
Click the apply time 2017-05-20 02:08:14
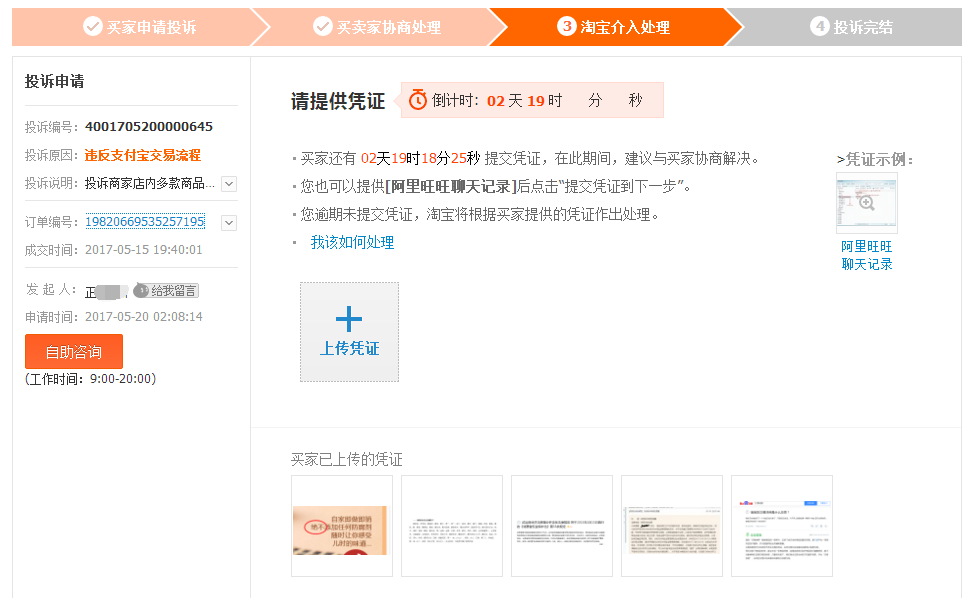(x=143, y=317)
